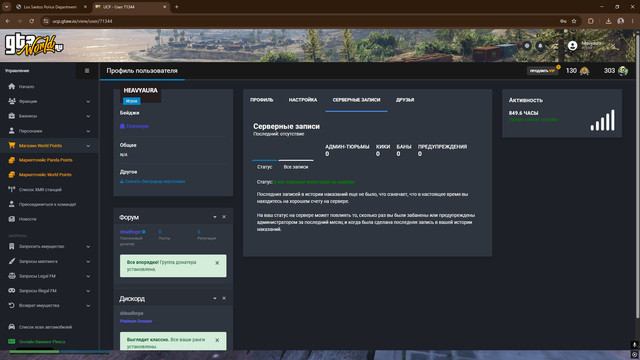
Task: Open Маркетплейс Panda Points link
Action: [x=46, y=160]
